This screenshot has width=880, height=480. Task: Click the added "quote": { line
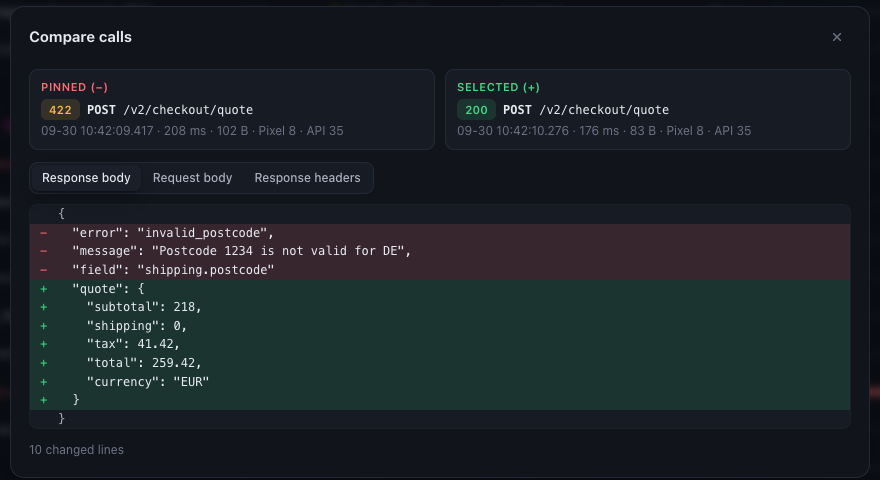tap(440, 289)
